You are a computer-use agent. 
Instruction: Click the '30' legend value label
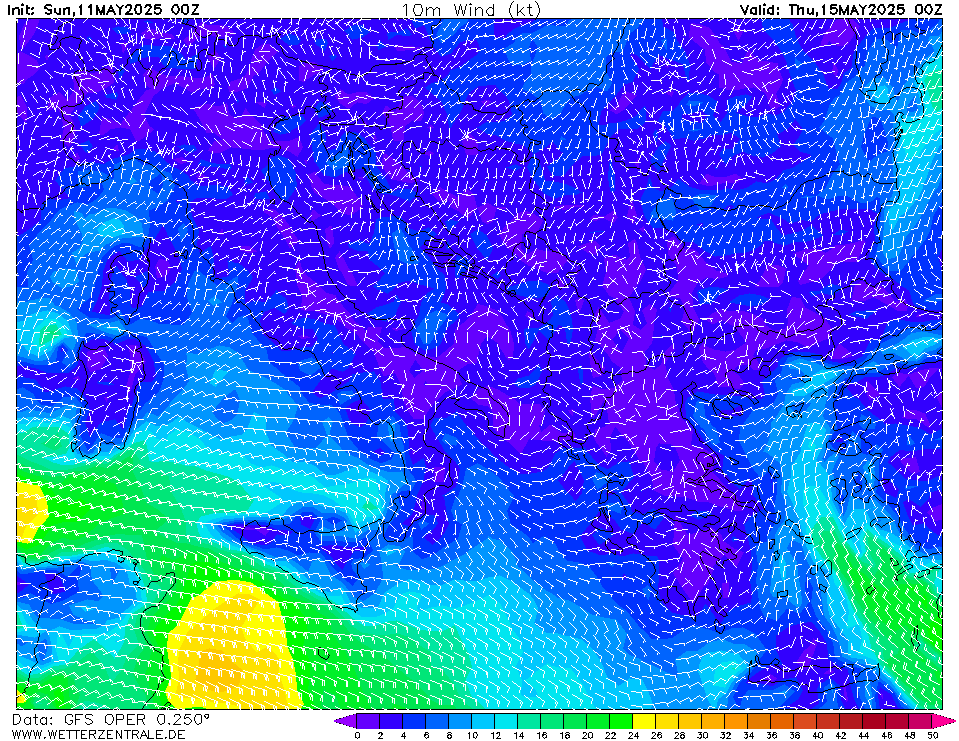tap(702, 735)
